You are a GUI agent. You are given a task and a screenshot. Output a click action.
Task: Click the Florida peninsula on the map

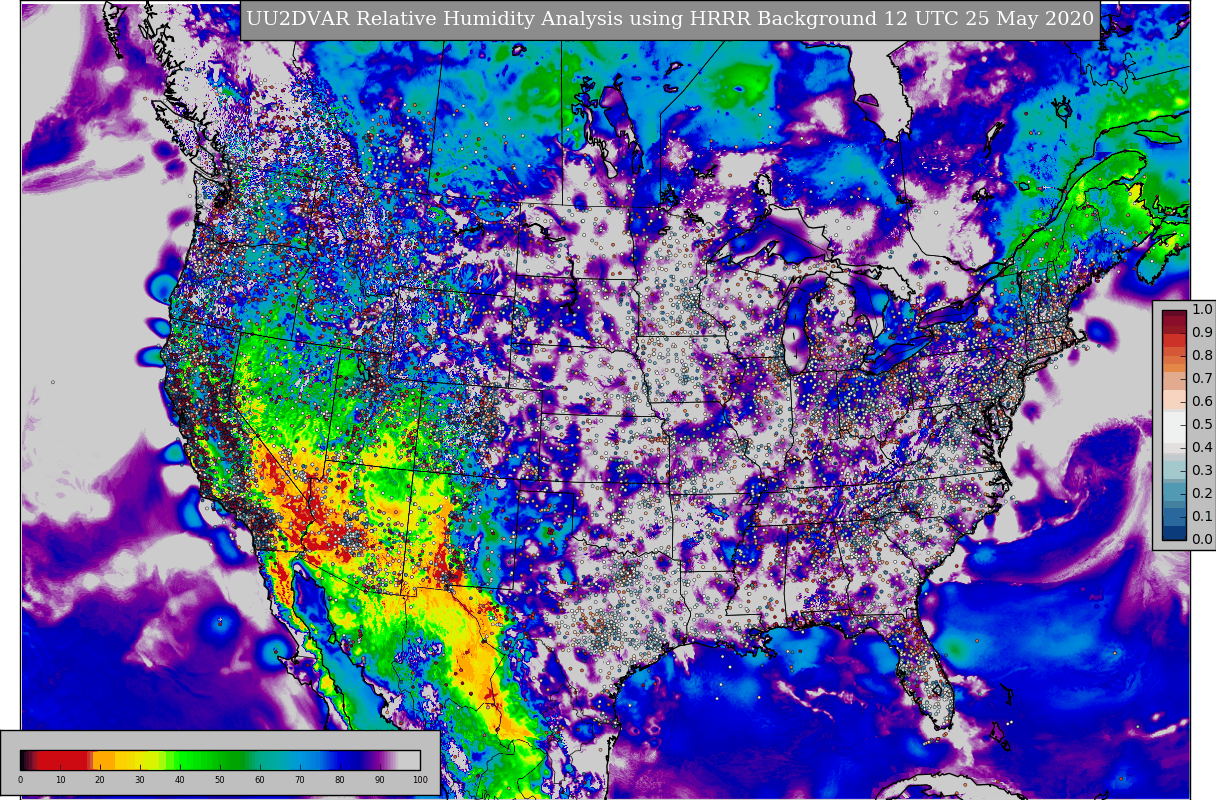point(930,672)
